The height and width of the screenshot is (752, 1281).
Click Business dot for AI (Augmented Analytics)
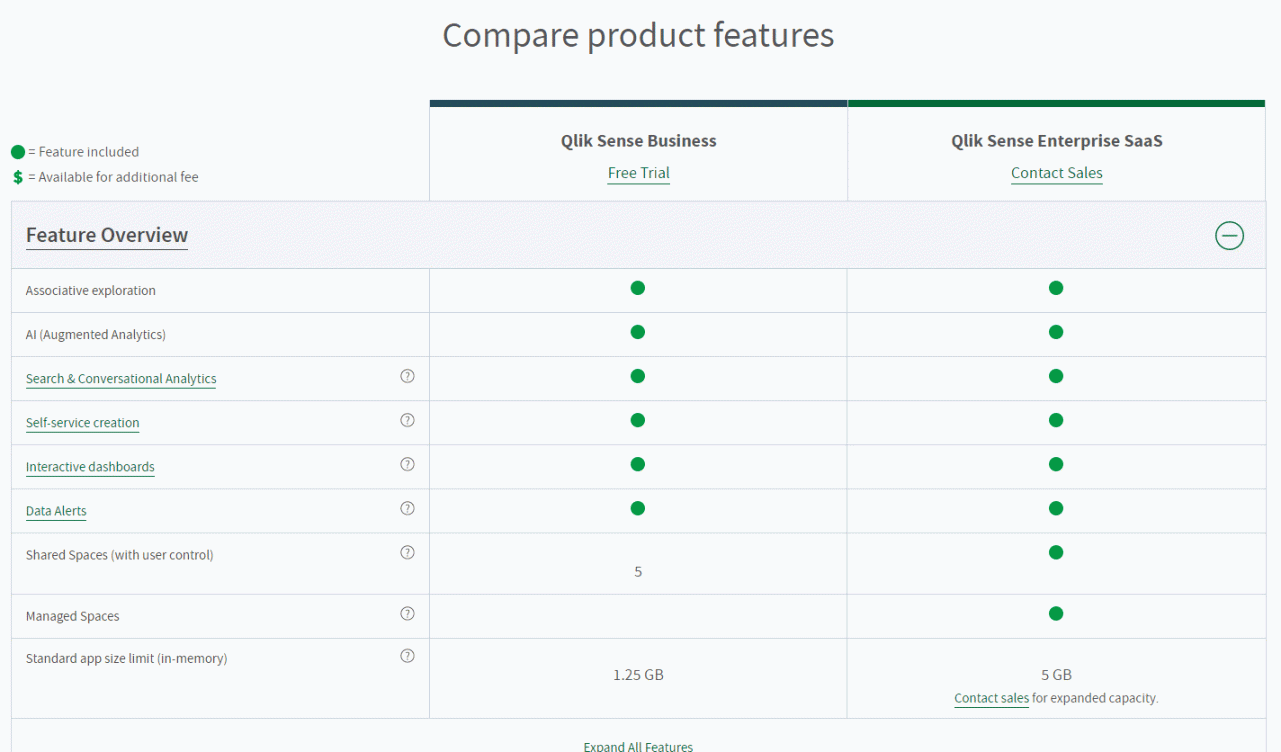point(638,332)
